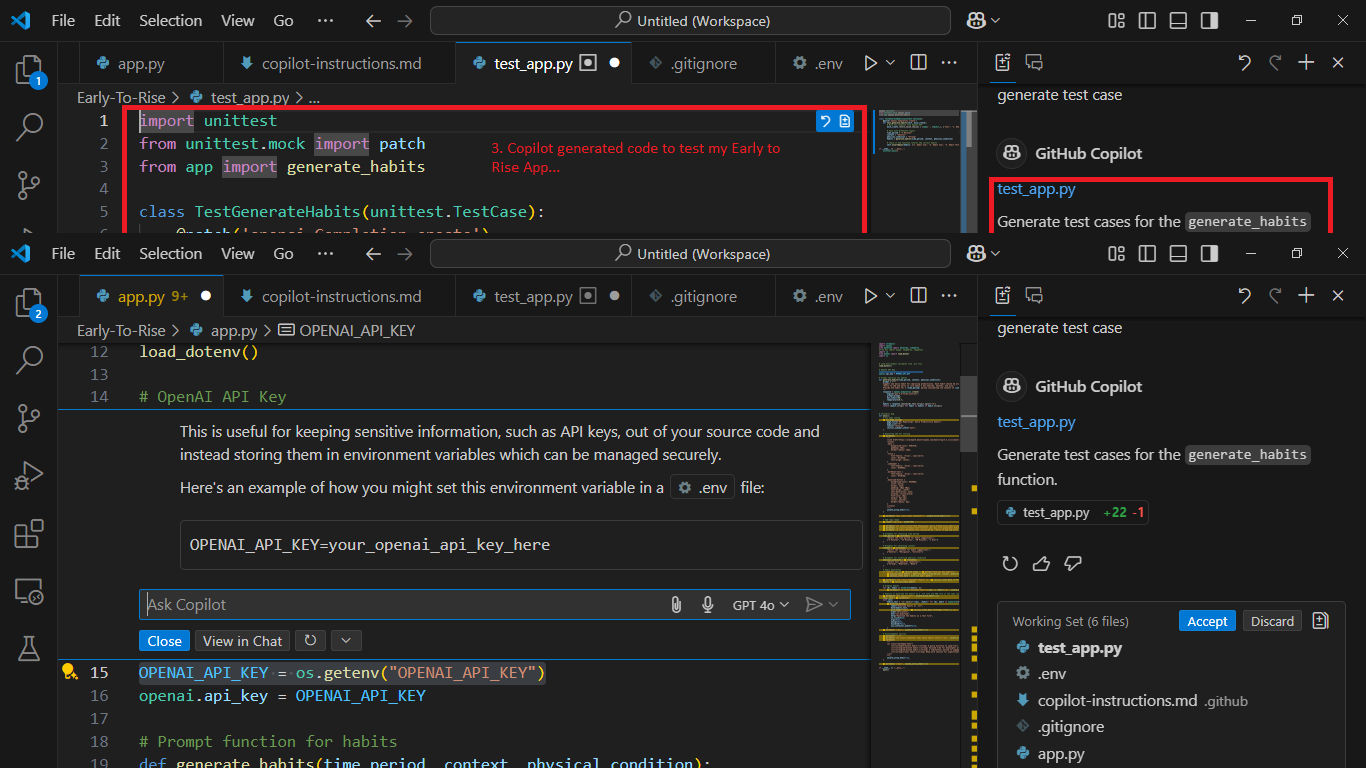Screen dimensions: 1366x768
Task: Switch to .env tab in app.py editor window
Action: (817, 296)
